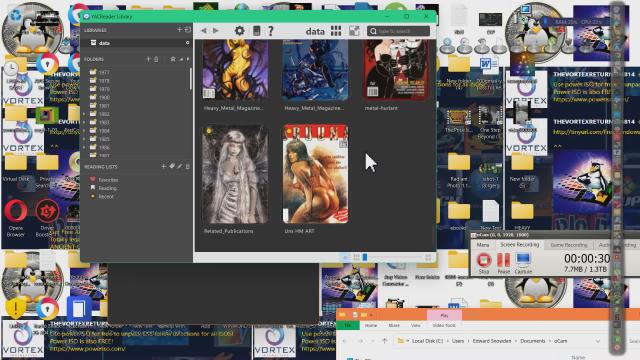This screenshot has height=360, width=640.
Task: Toggle fullscreen mode icon in toolbar
Action: click(x=354, y=31)
